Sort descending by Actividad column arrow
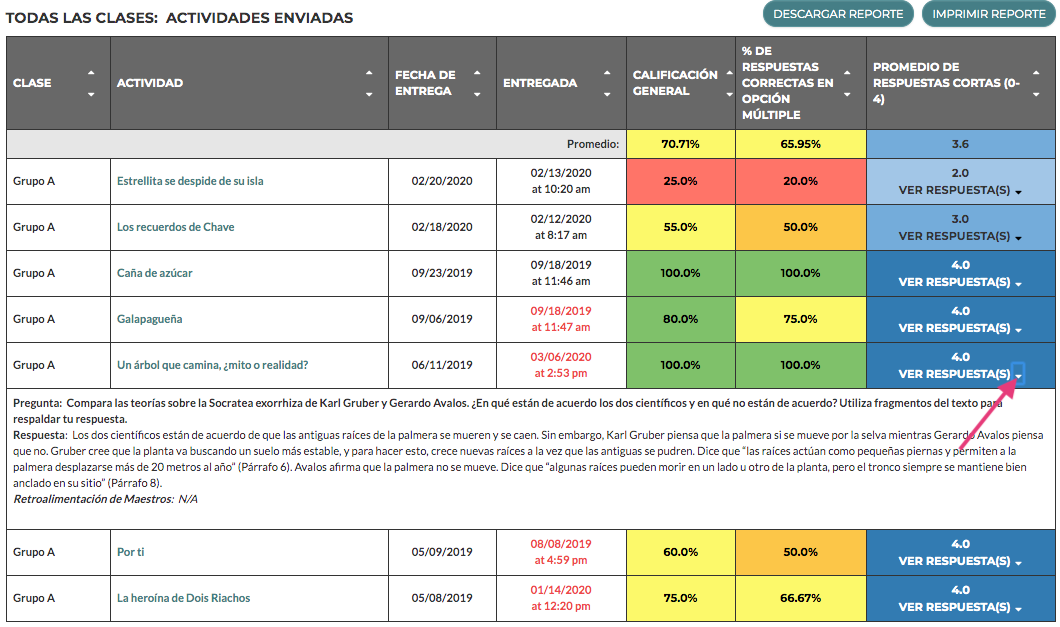Image resolution: width=1060 pixels, height=627 pixels. point(369,94)
